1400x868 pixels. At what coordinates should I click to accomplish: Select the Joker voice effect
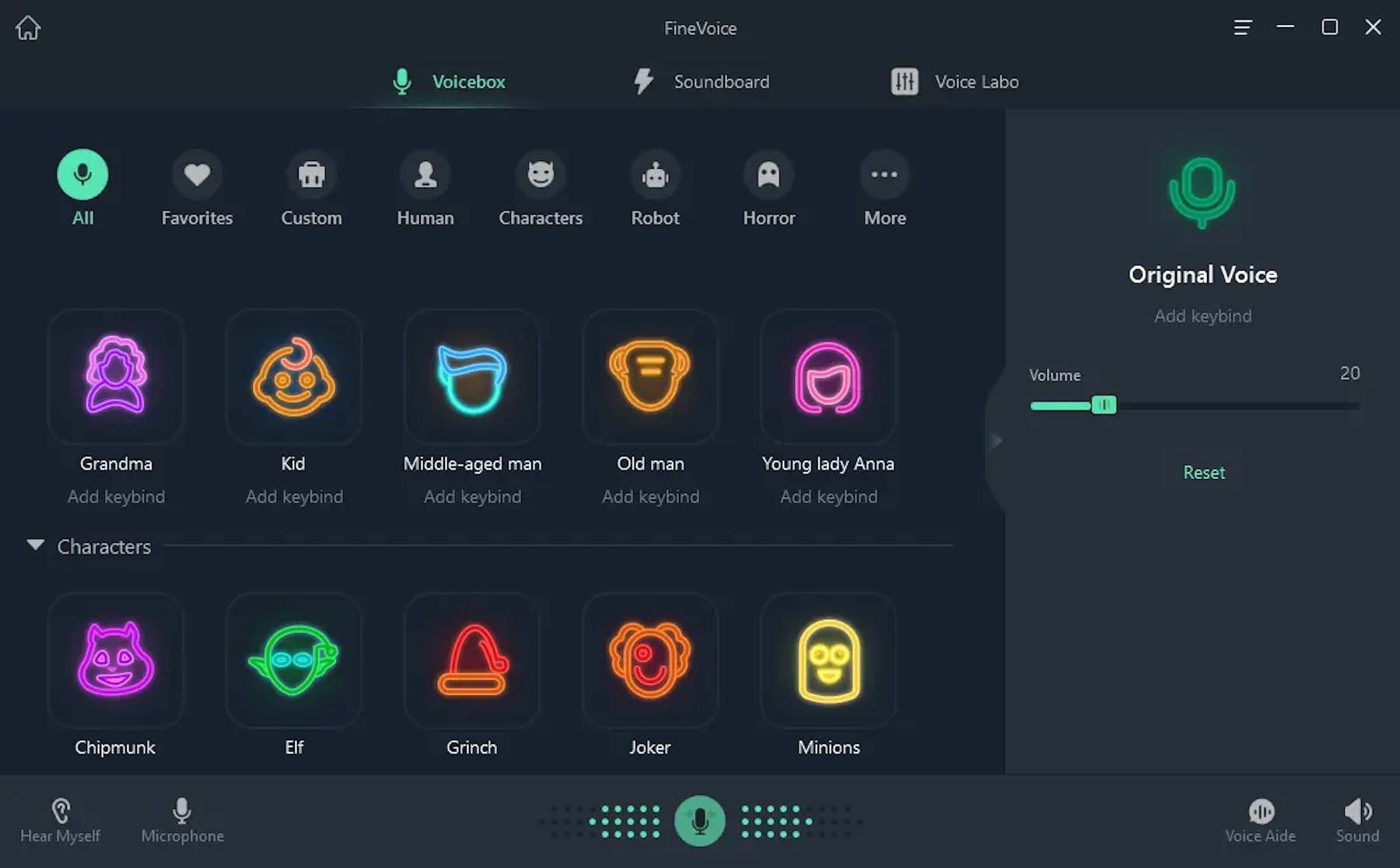click(649, 661)
